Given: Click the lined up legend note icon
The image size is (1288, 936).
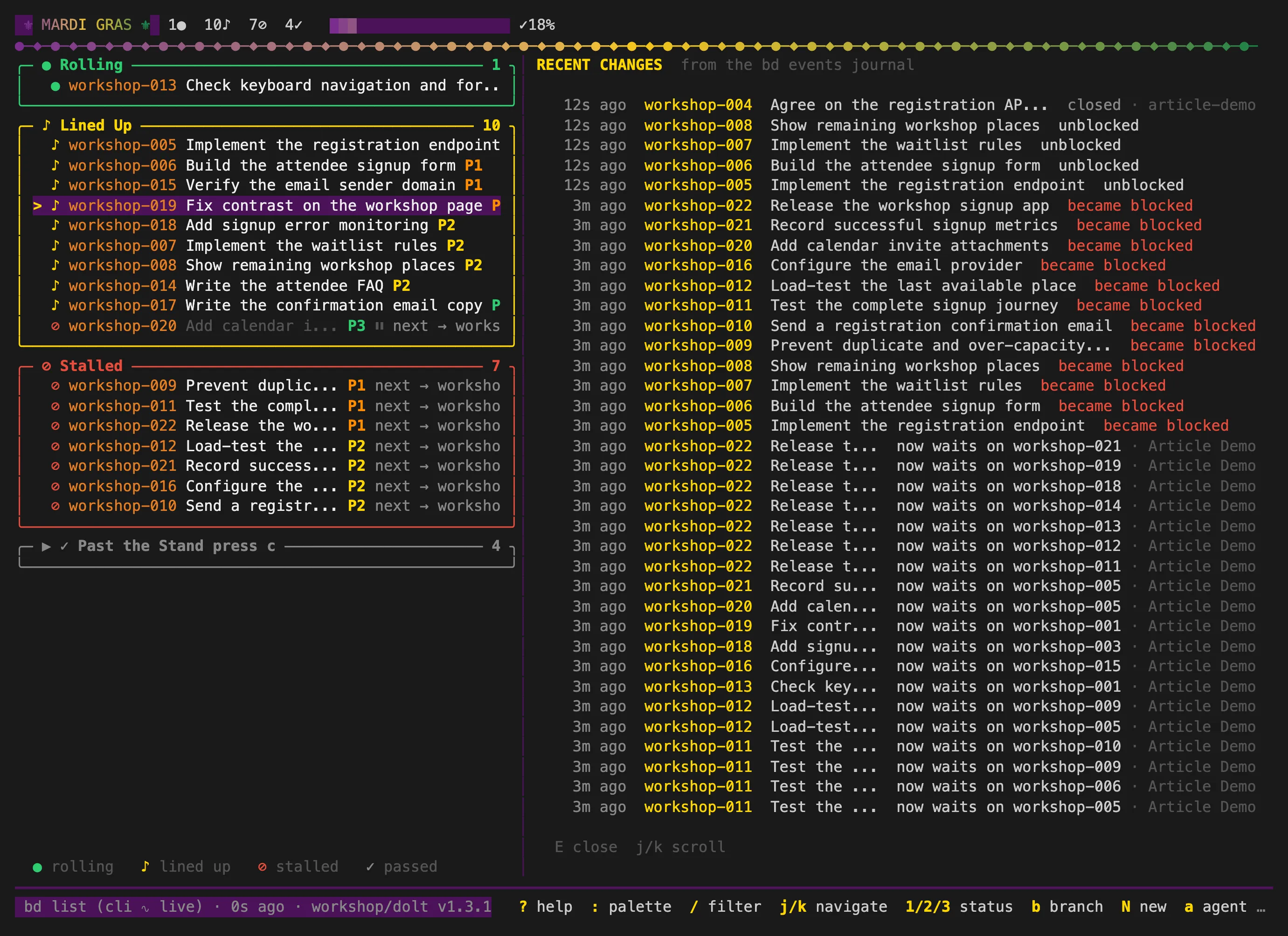Looking at the screenshot, I should (x=145, y=866).
